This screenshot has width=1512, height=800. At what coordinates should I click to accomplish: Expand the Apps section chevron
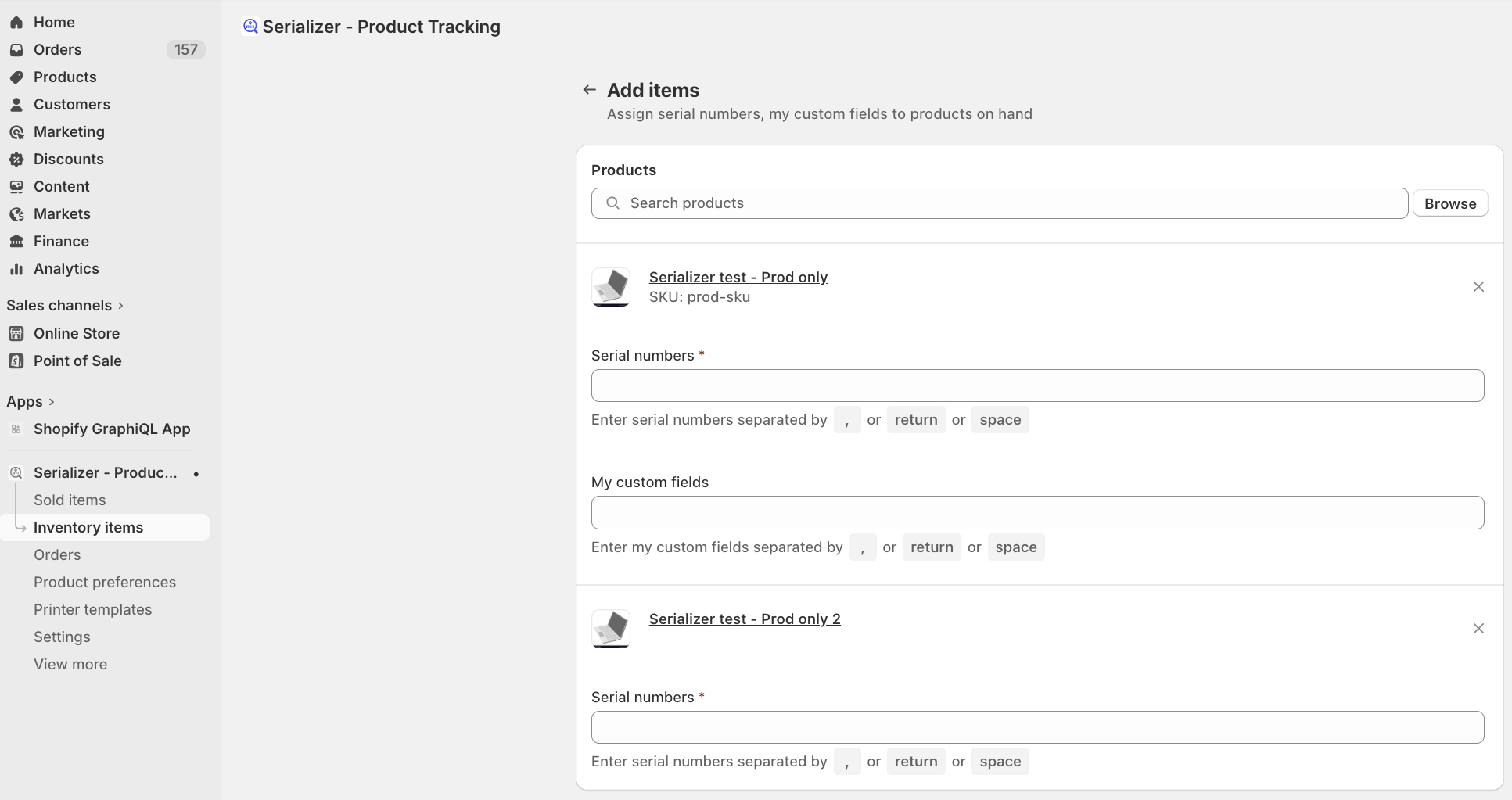tap(52, 402)
